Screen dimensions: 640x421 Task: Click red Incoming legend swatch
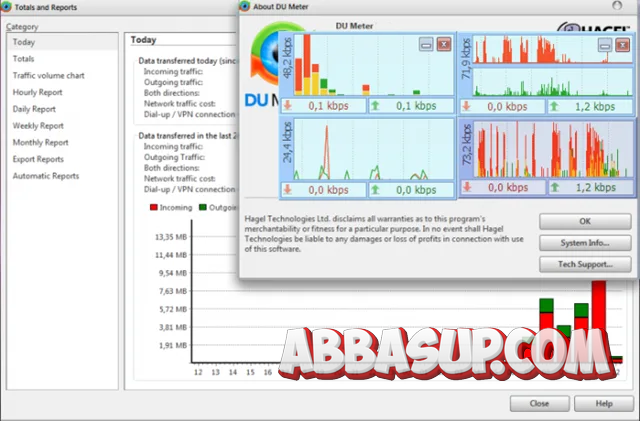[153, 207]
